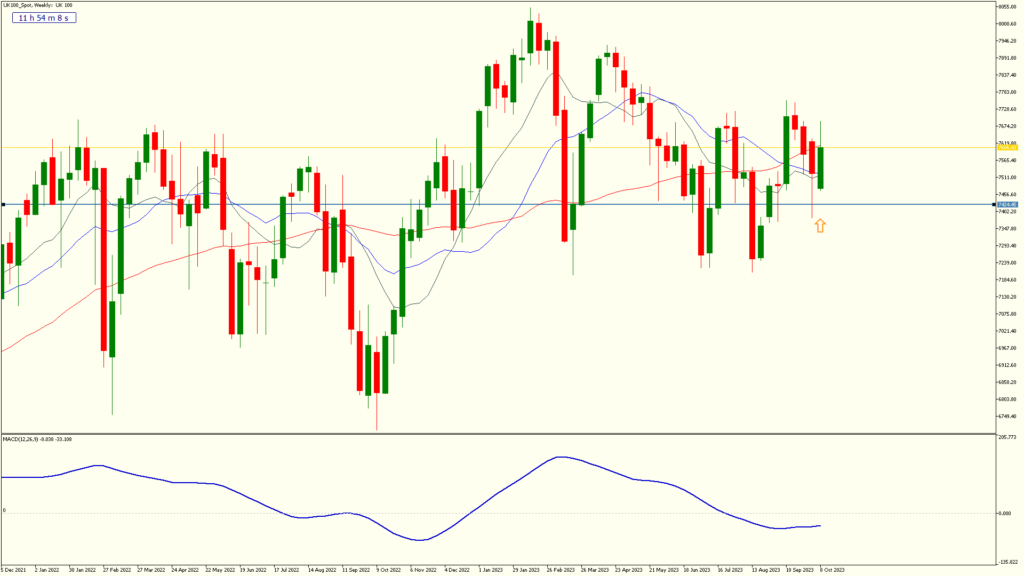This screenshot has width=1024, height=576.
Task: Click the 7511.00 price axis label
Action: [x=1006, y=177]
